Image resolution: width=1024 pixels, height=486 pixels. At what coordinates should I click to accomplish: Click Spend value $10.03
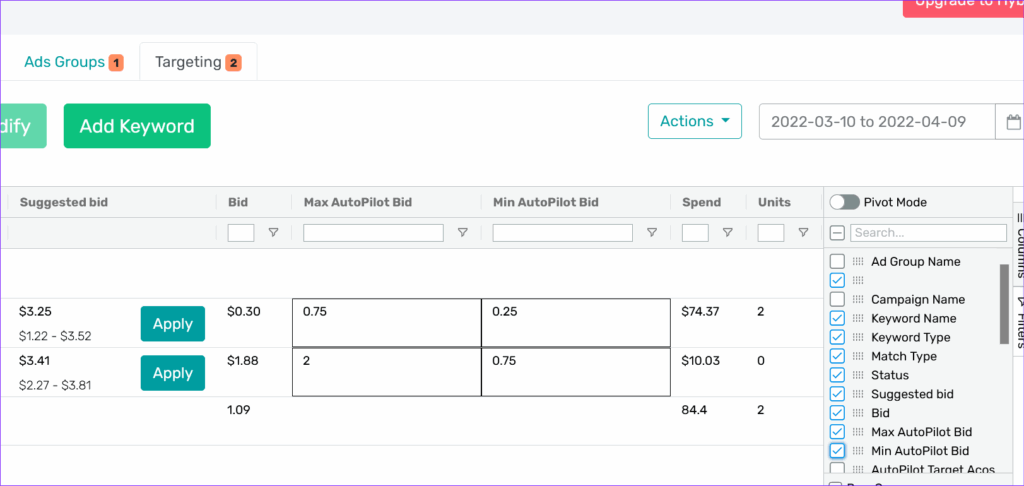[700, 361]
